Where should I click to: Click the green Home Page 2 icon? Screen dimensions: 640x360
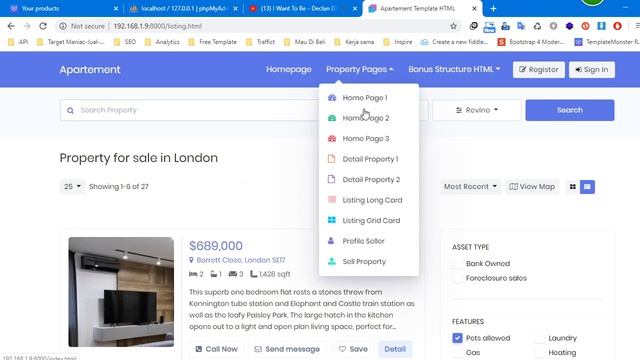point(332,118)
